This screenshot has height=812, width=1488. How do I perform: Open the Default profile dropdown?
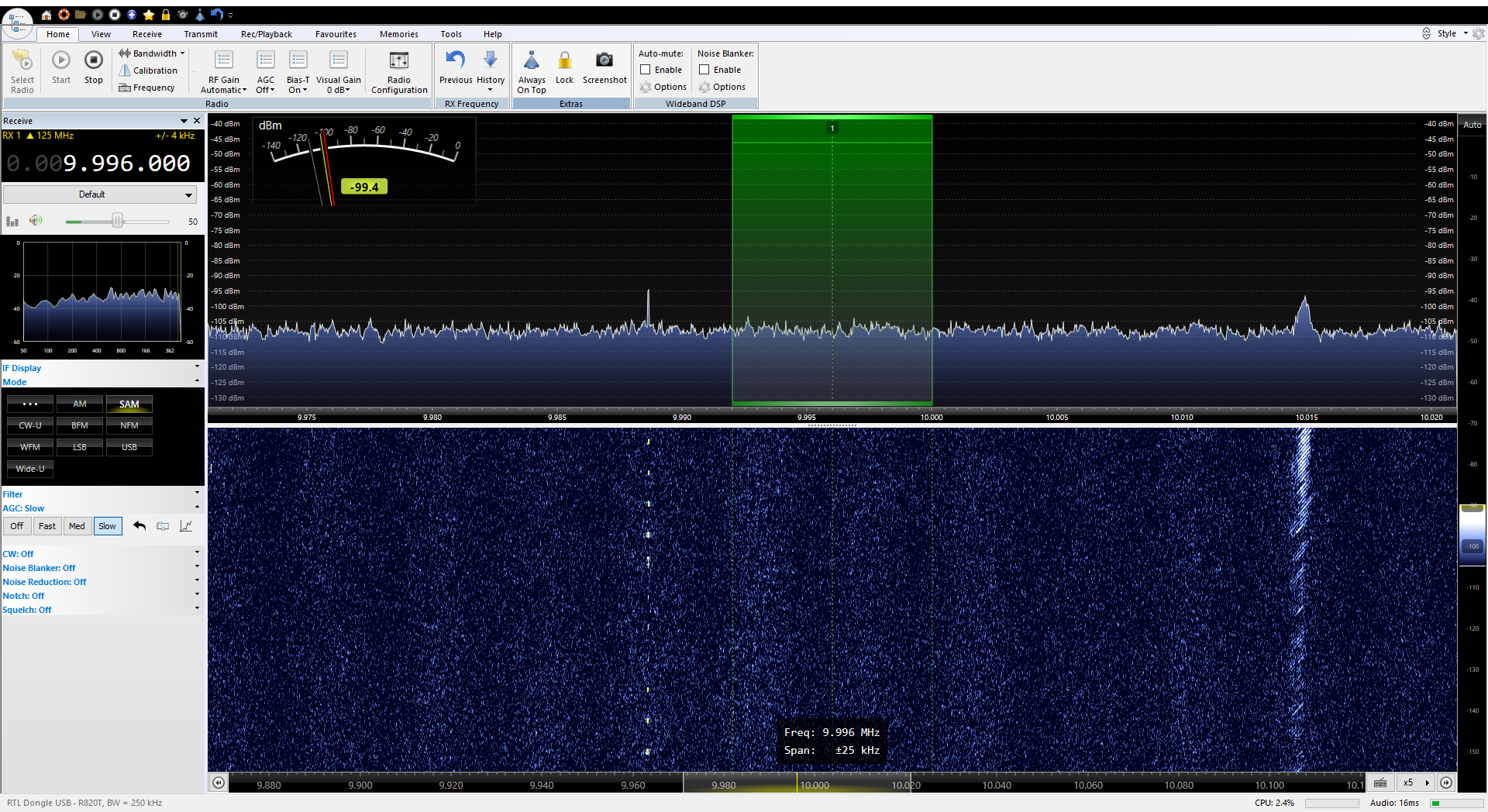pos(99,194)
